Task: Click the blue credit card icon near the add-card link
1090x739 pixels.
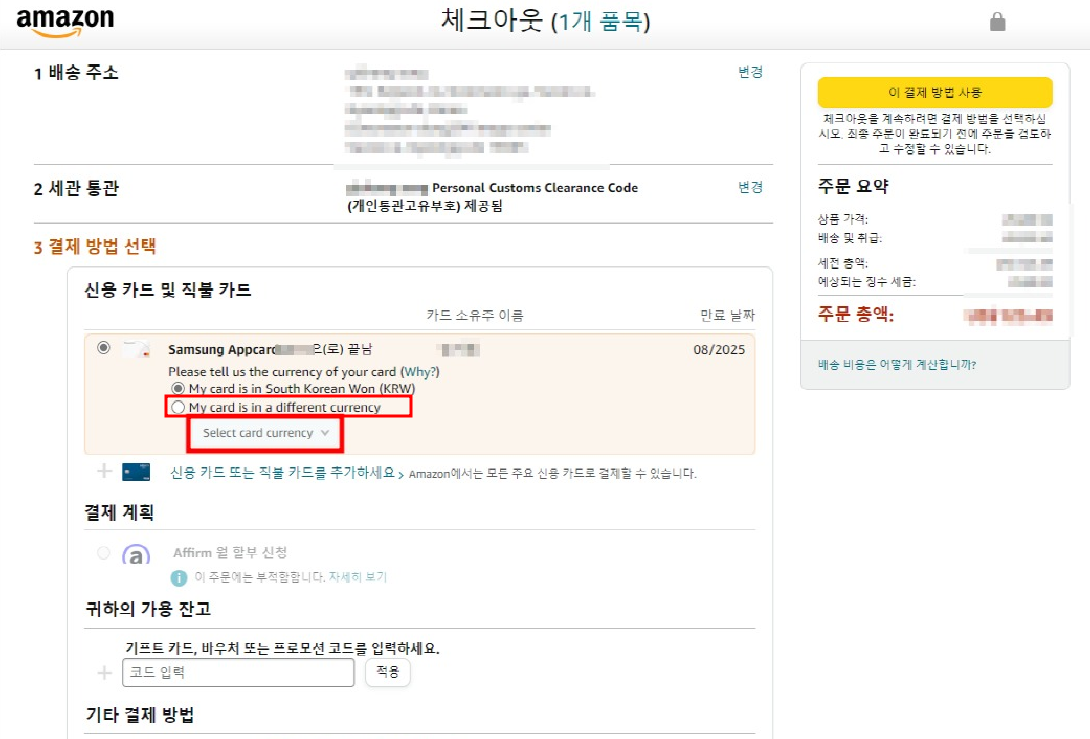Action: 136,471
